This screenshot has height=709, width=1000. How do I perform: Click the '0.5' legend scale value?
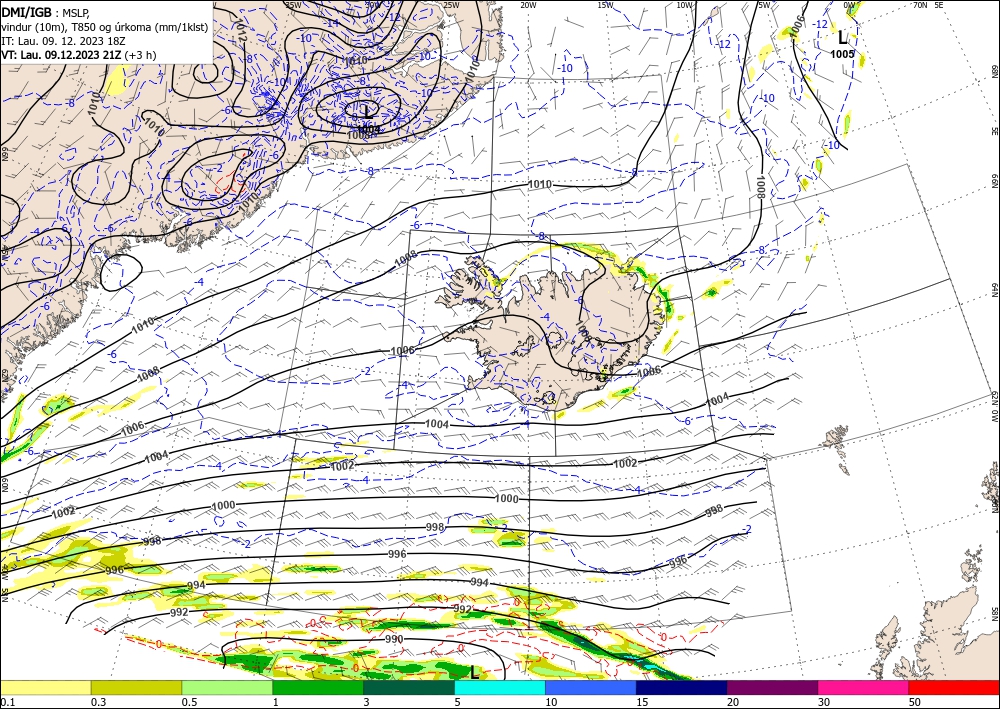188,702
